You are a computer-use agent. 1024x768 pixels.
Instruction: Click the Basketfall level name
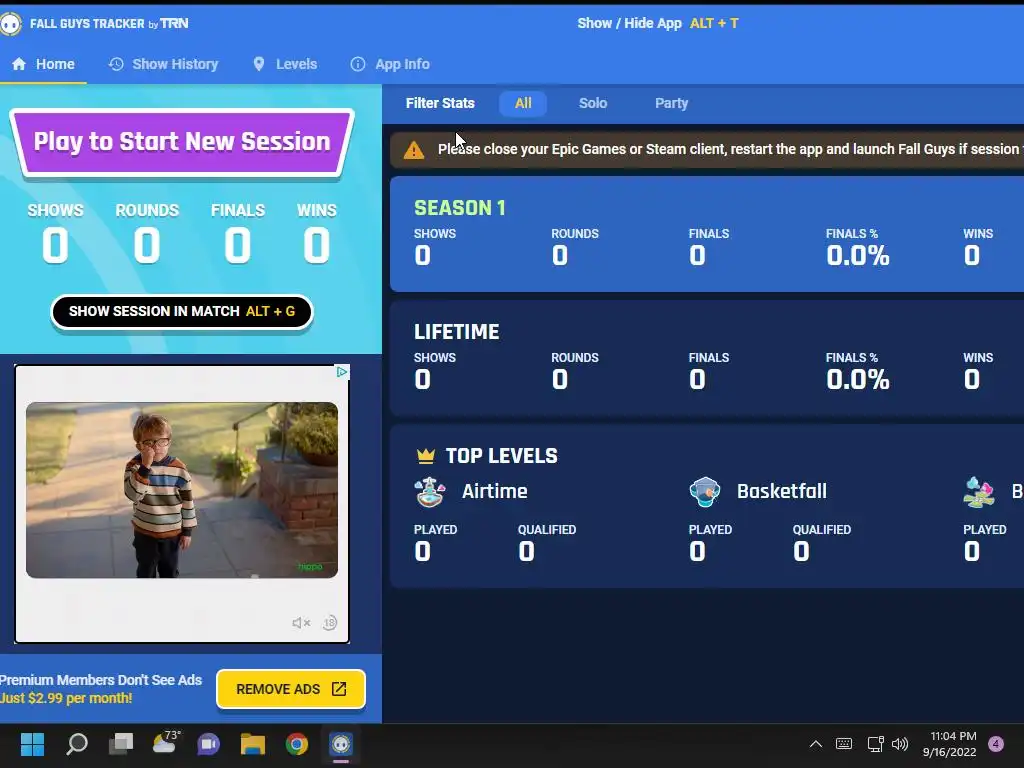point(782,491)
